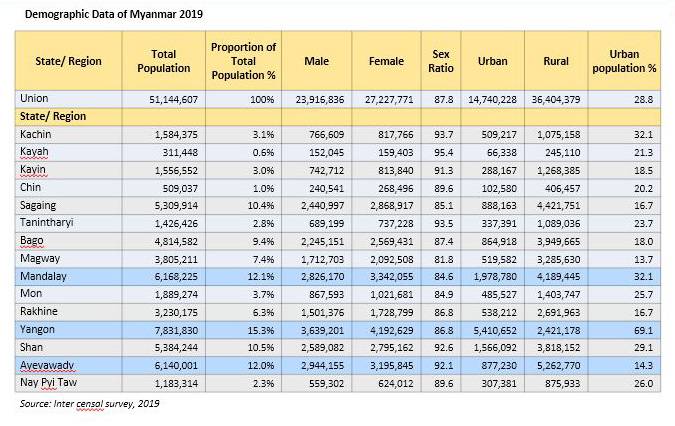
Task: Select the 'Proportion of Total Population %' header
Action: [243, 61]
